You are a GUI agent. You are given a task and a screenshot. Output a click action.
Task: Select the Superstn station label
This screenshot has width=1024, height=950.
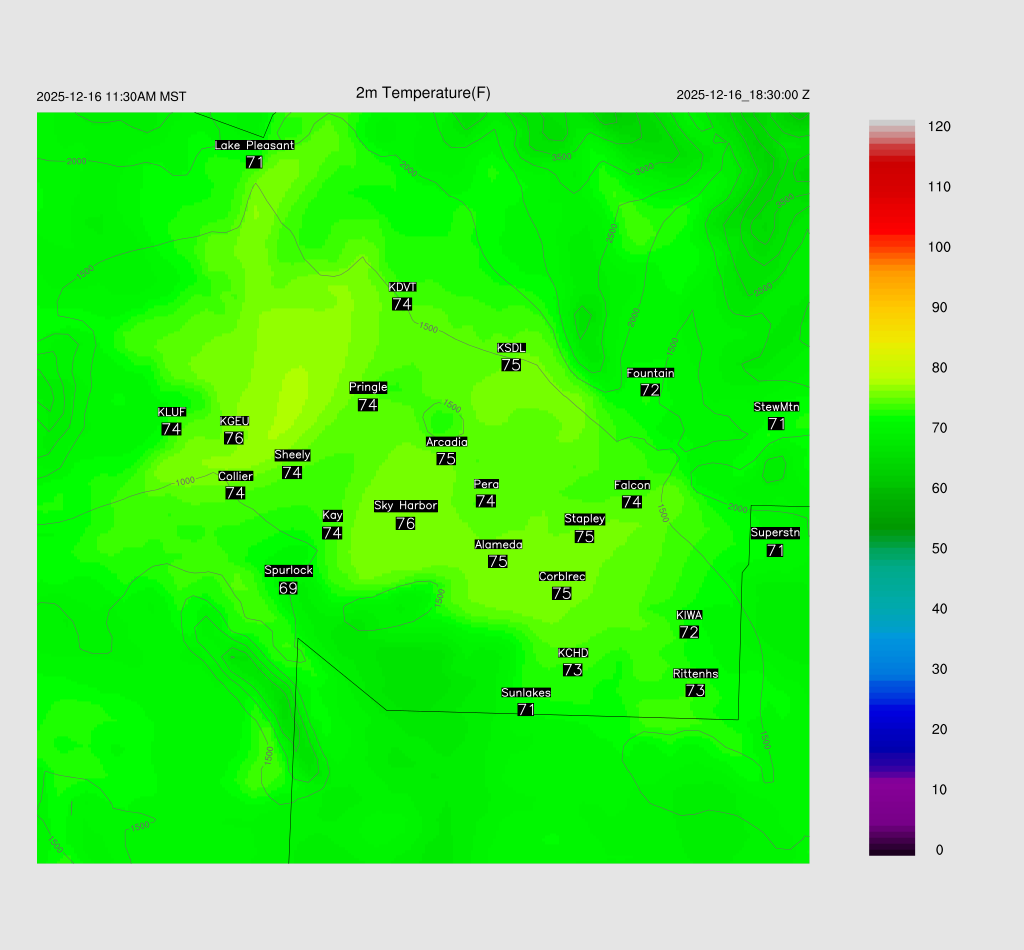pyautogui.click(x=775, y=533)
